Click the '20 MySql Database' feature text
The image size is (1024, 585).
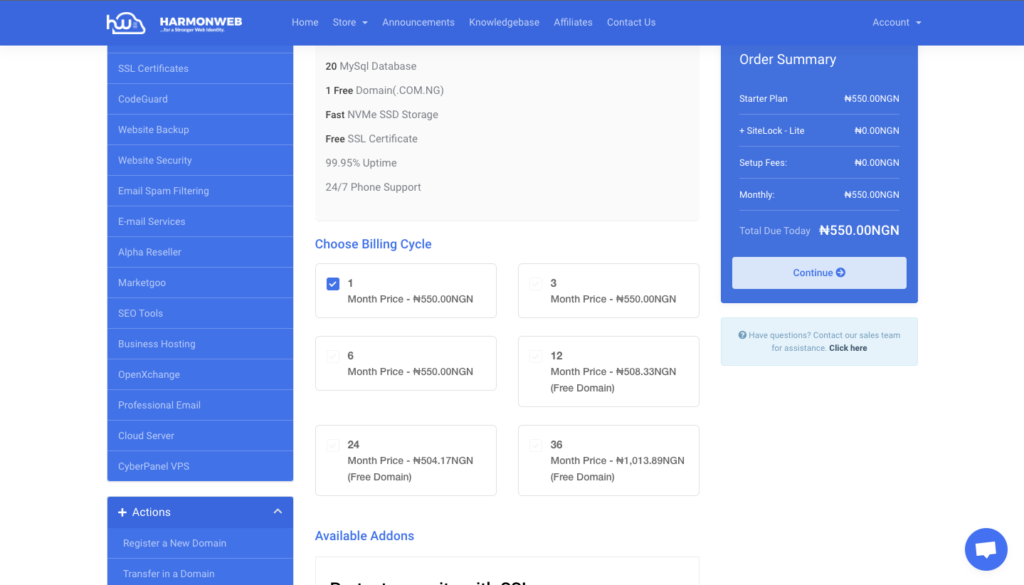coord(371,67)
